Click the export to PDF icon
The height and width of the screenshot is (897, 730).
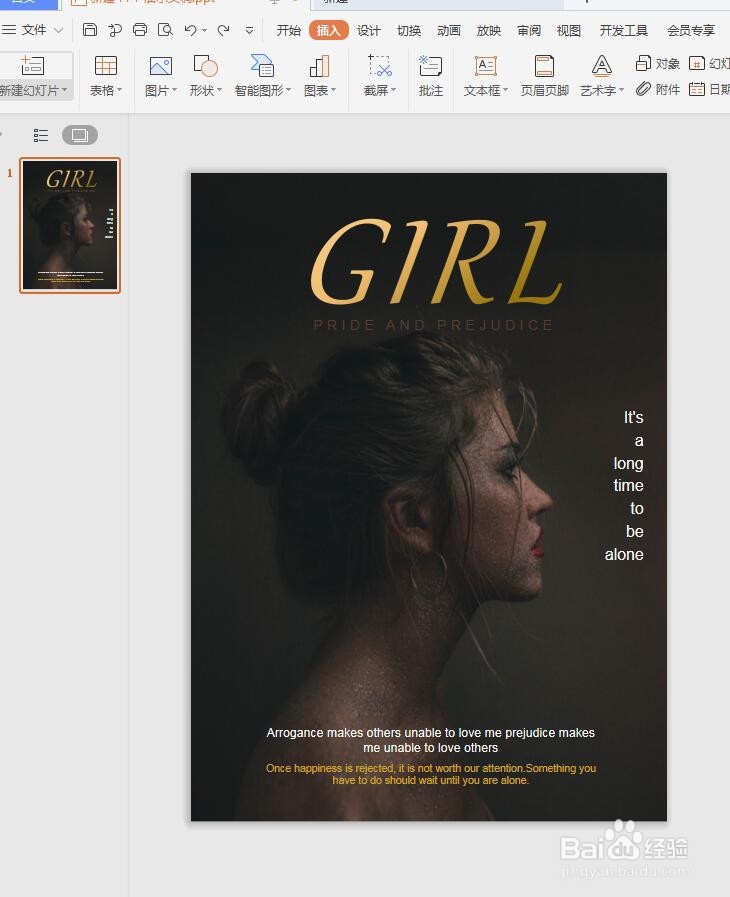pos(115,30)
